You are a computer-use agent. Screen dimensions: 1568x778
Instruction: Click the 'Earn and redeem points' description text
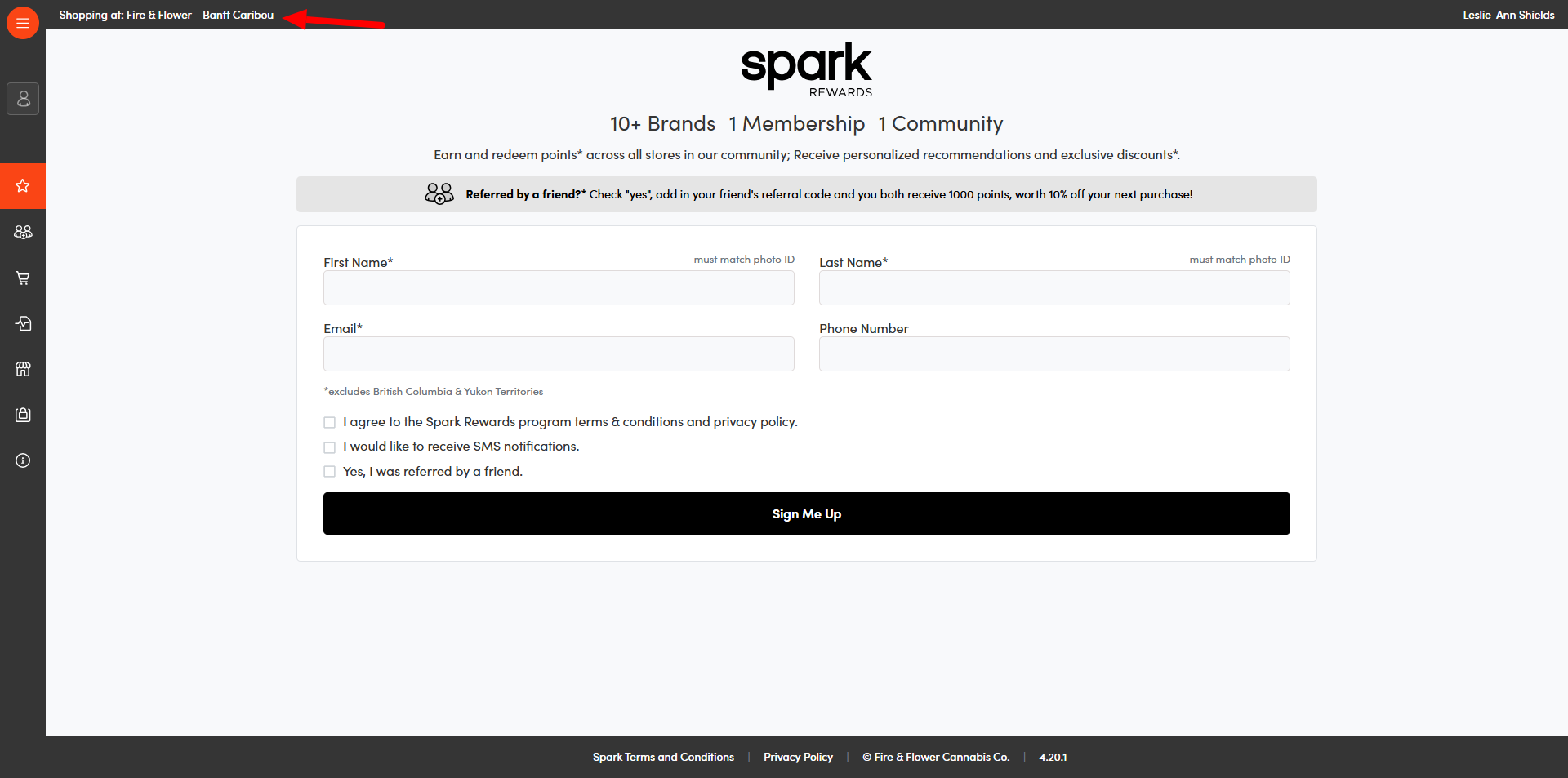[807, 155]
